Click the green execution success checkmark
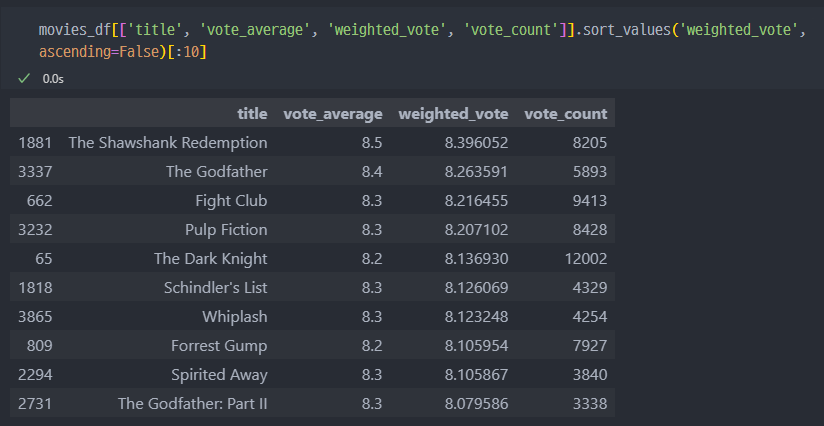Screen dimensions: 824x426 [24, 79]
